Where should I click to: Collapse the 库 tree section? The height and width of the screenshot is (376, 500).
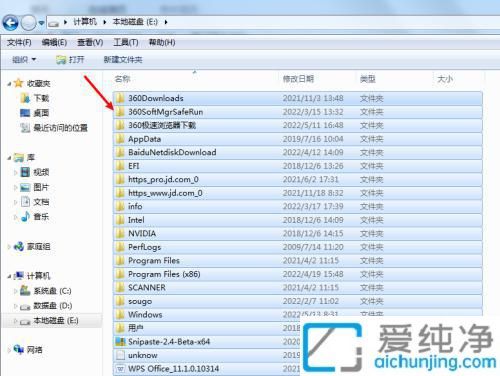9,158
